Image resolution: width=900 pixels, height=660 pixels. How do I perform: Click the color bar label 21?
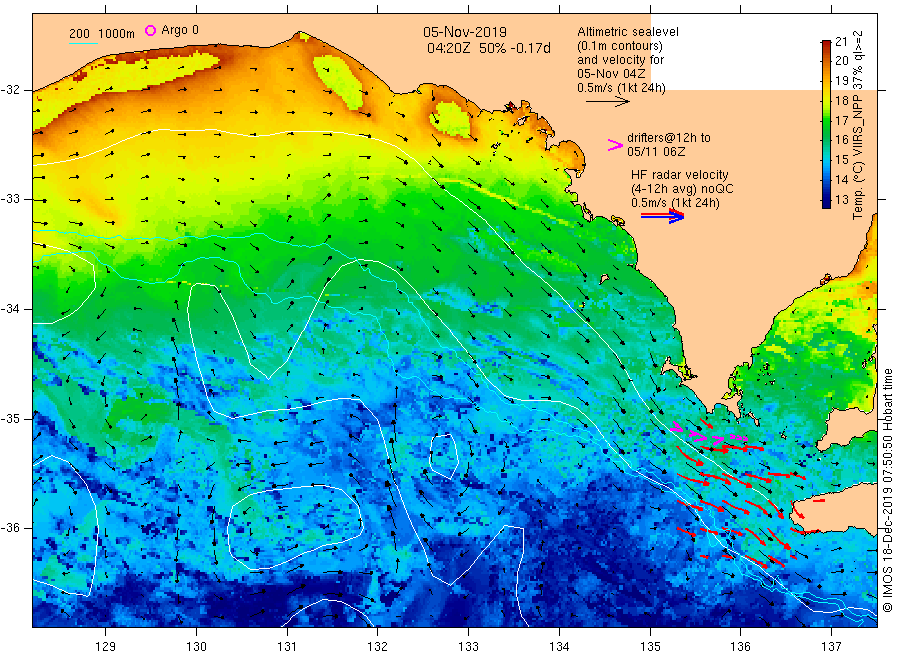point(841,41)
